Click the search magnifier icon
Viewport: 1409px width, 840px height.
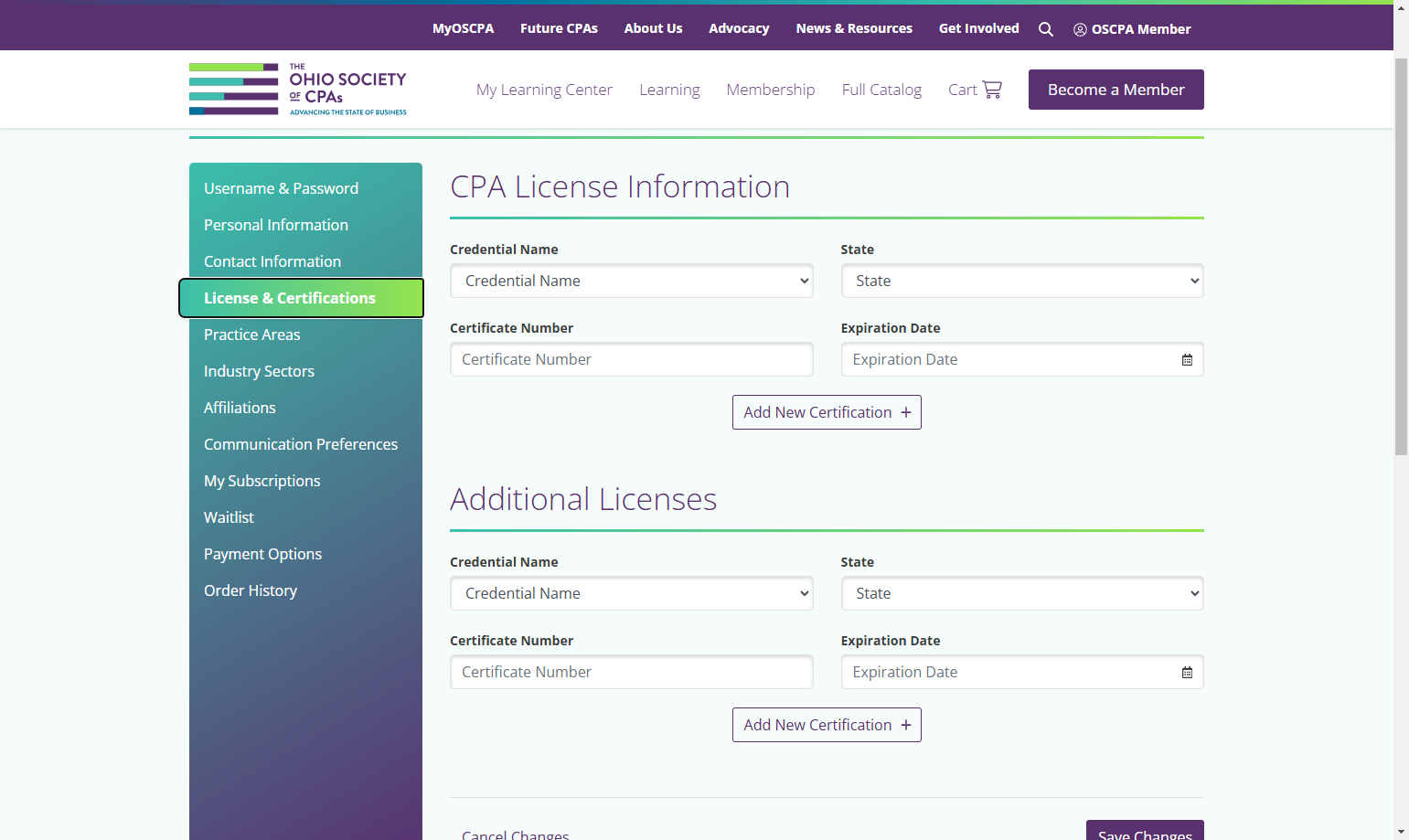click(x=1046, y=29)
